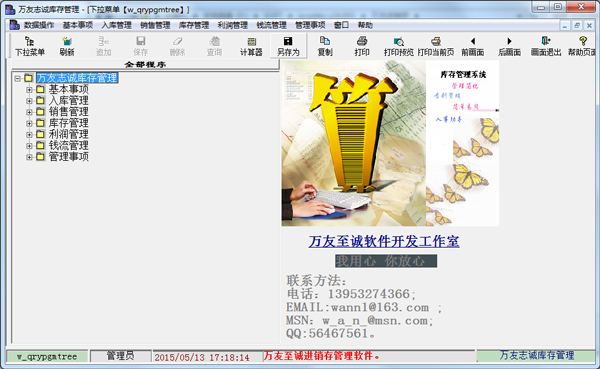This screenshot has height=369, width=600.
Task: Minimize the inner child window
Action: point(565,25)
